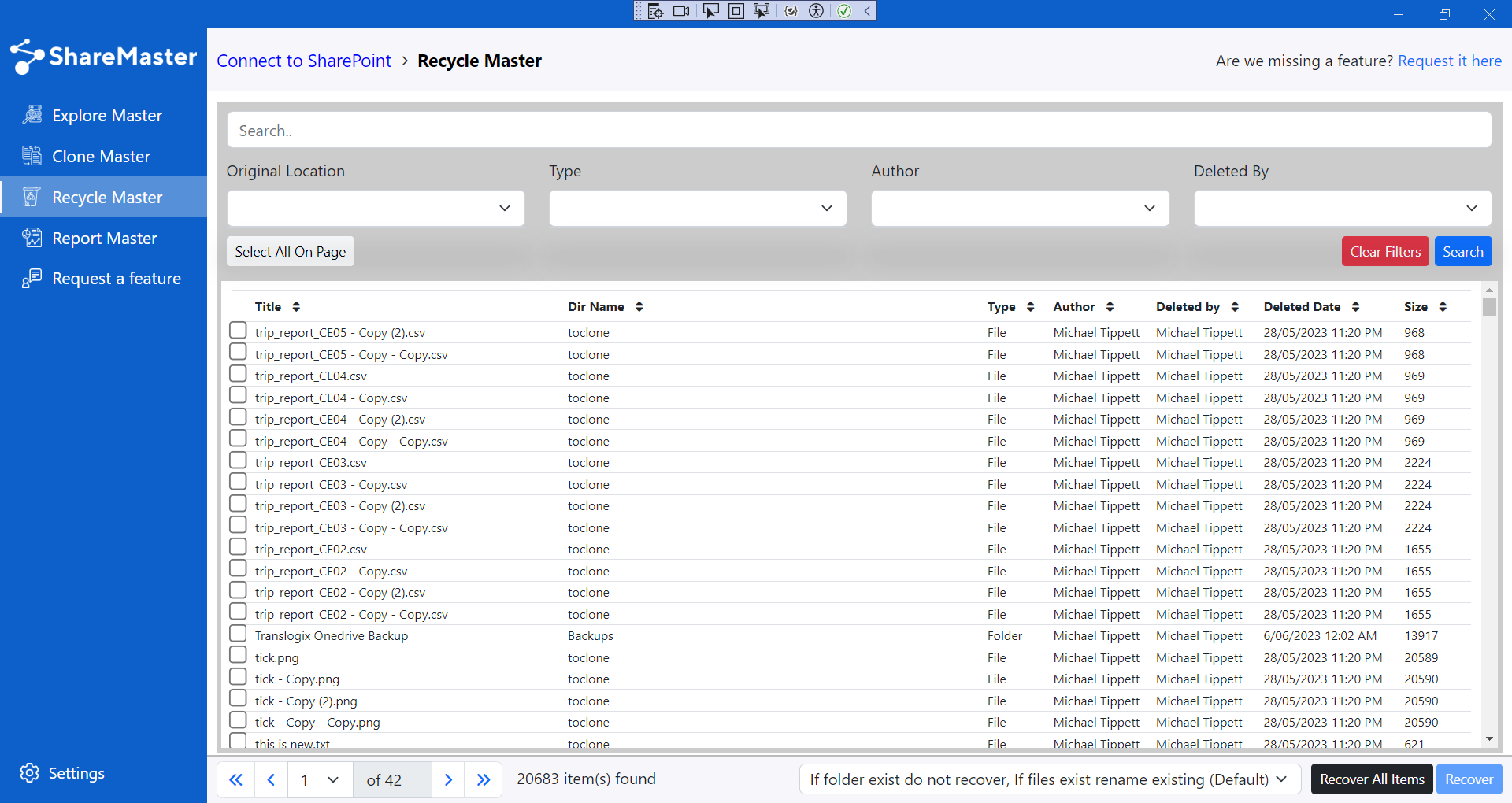1512x803 pixels.
Task: Click the 'of 42' page count field
Action: (392, 780)
